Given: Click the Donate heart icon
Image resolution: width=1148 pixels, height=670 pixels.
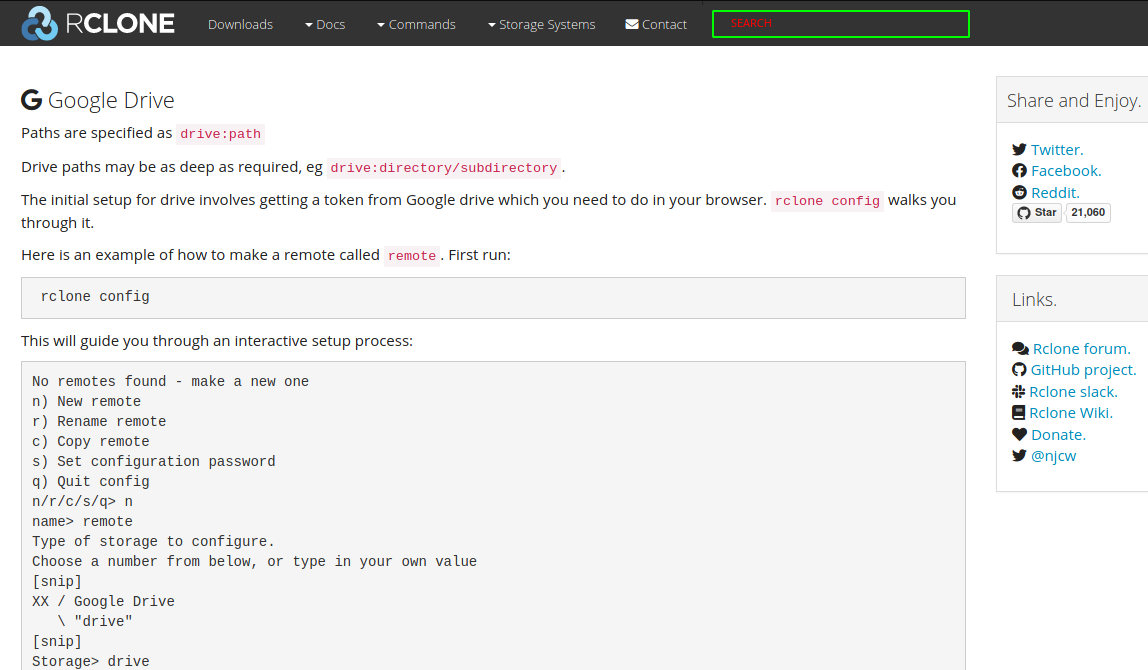Looking at the screenshot, I should coord(1019,434).
